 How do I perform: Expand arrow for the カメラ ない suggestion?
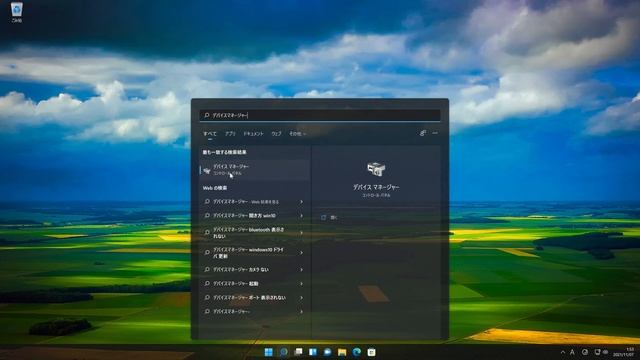click(301, 270)
